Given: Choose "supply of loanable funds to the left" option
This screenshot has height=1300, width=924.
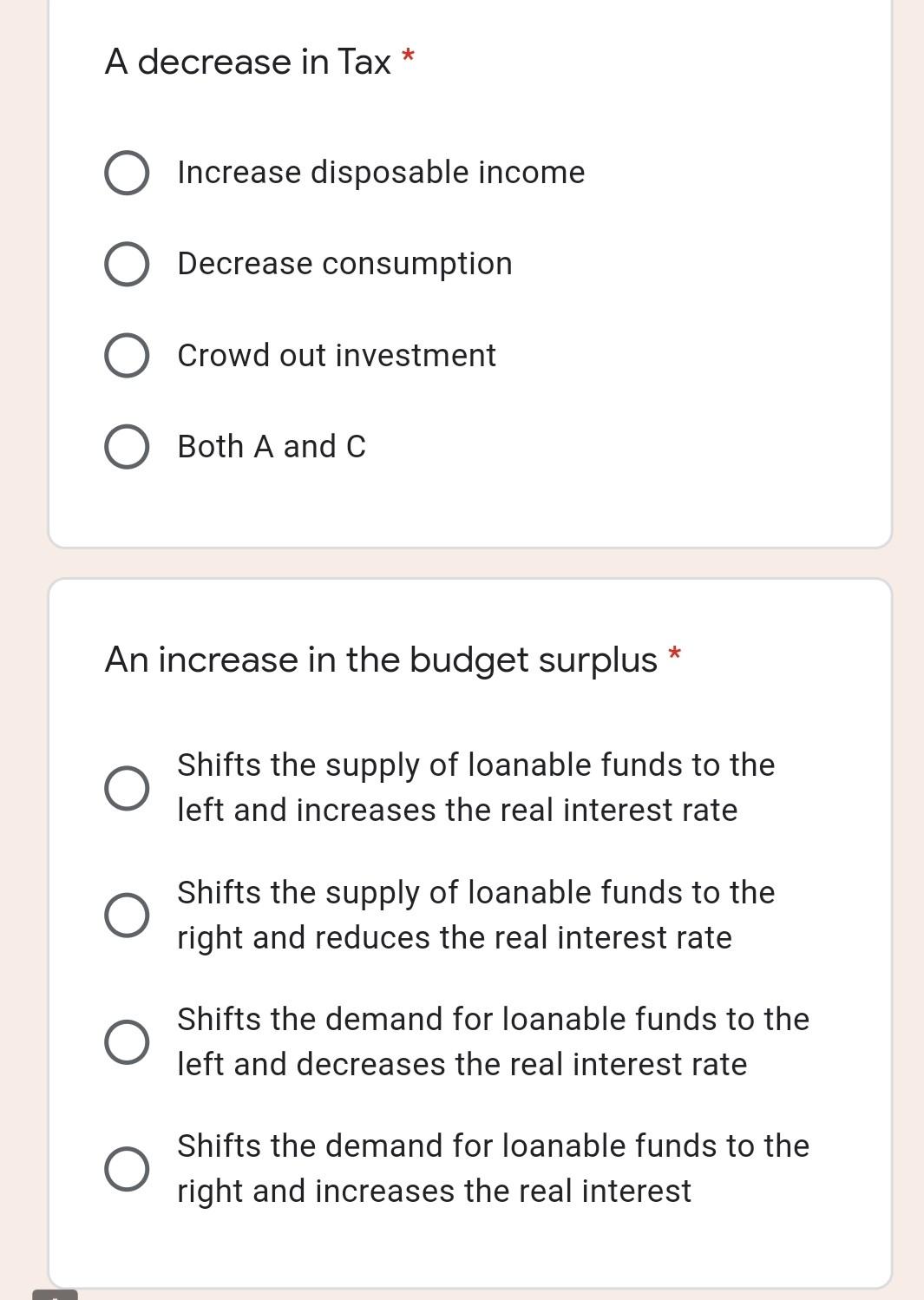Looking at the screenshot, I should point(127,787).
